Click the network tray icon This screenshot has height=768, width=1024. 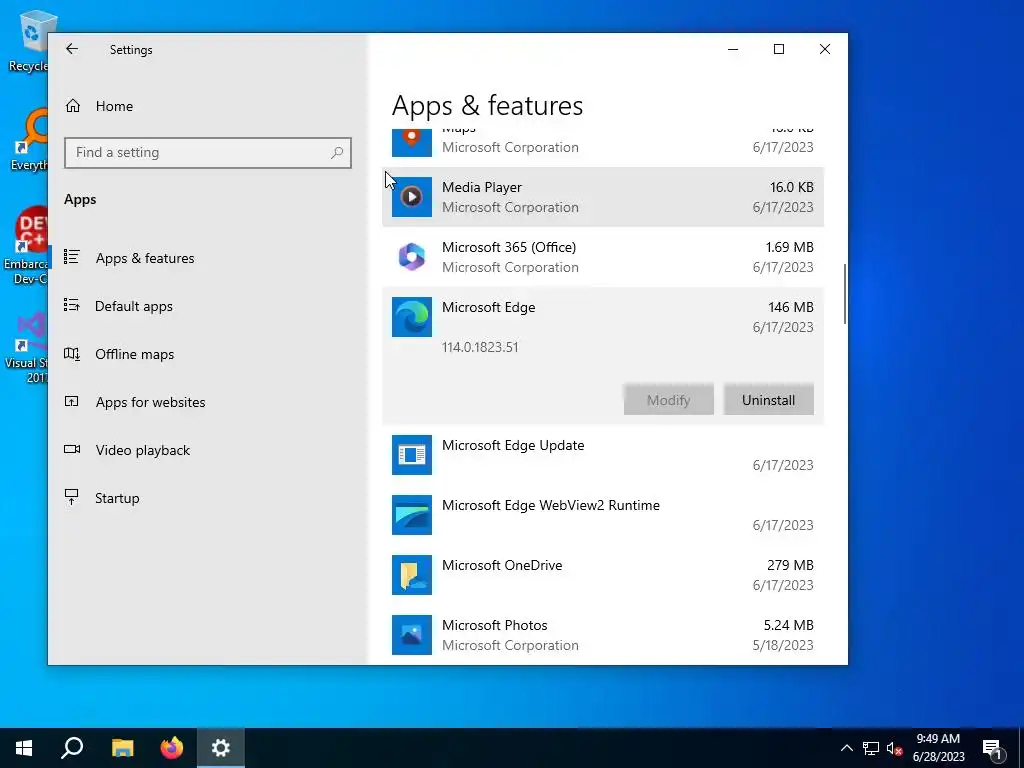click(871, 748)
